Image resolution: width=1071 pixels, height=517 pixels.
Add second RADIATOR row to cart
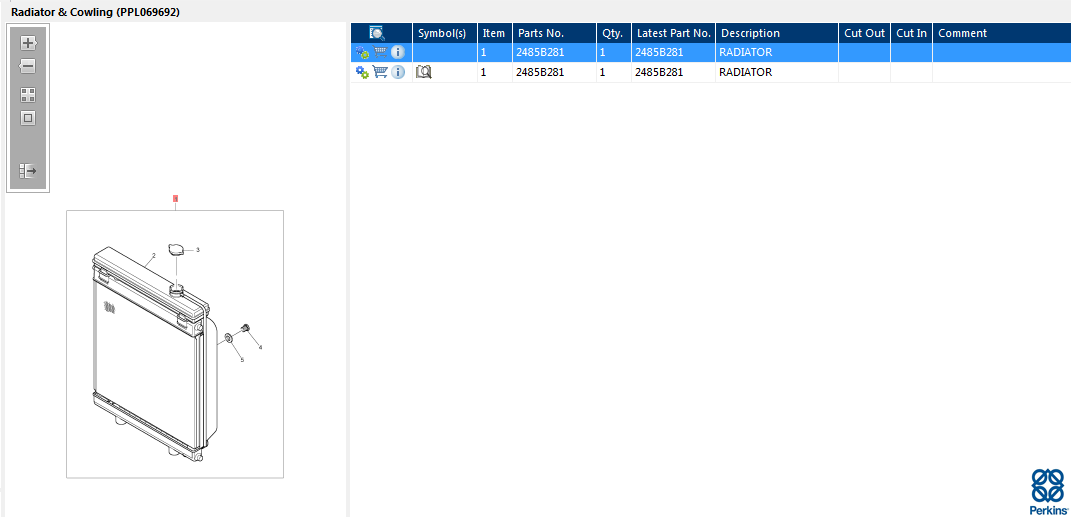tap(380, 72)
